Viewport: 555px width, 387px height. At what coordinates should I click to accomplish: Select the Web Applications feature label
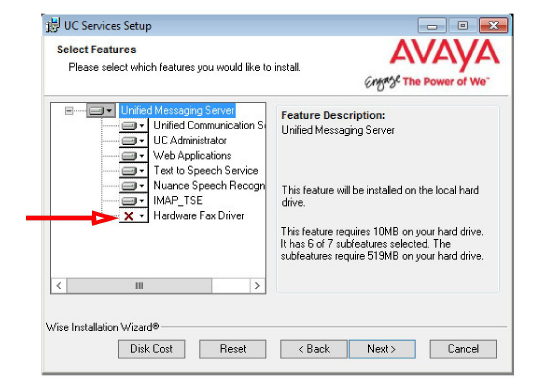tap(192, 155)
